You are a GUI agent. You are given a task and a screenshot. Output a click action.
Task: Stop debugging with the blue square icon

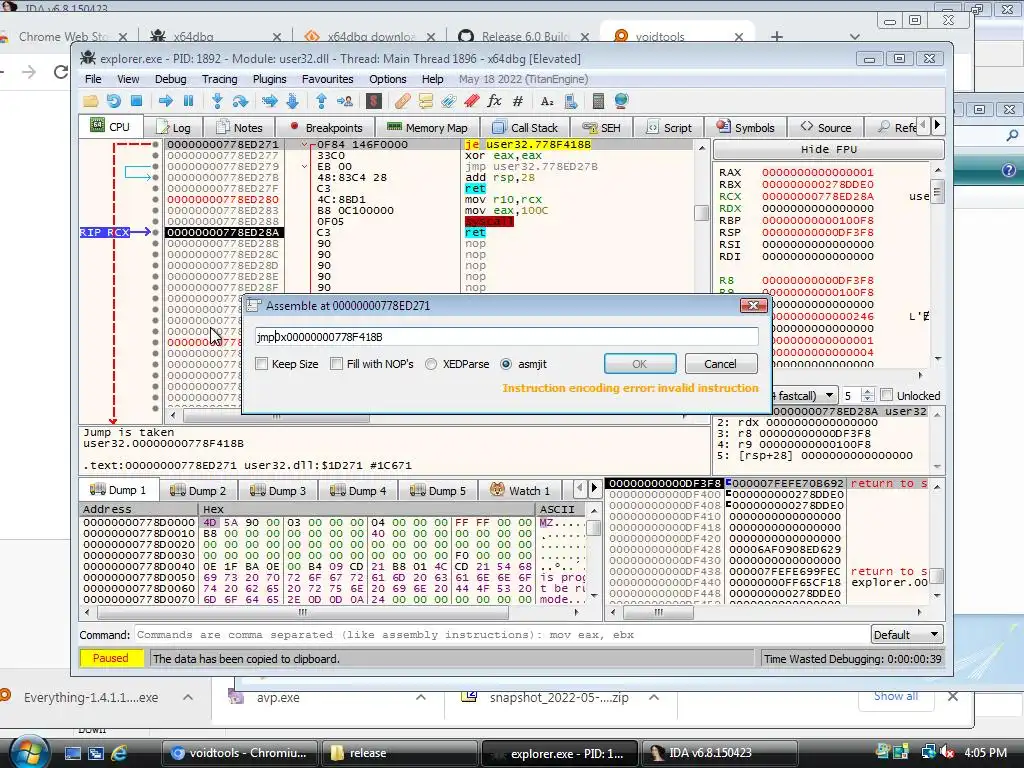tap(136, 101)
